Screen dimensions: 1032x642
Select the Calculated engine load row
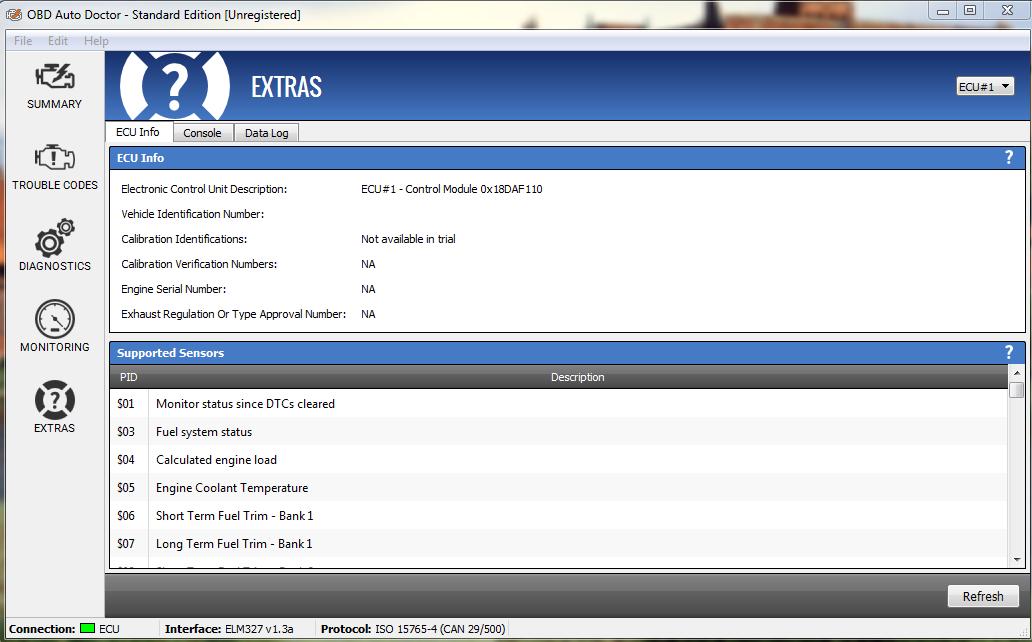pyautogui.click(x=558, y=460)
